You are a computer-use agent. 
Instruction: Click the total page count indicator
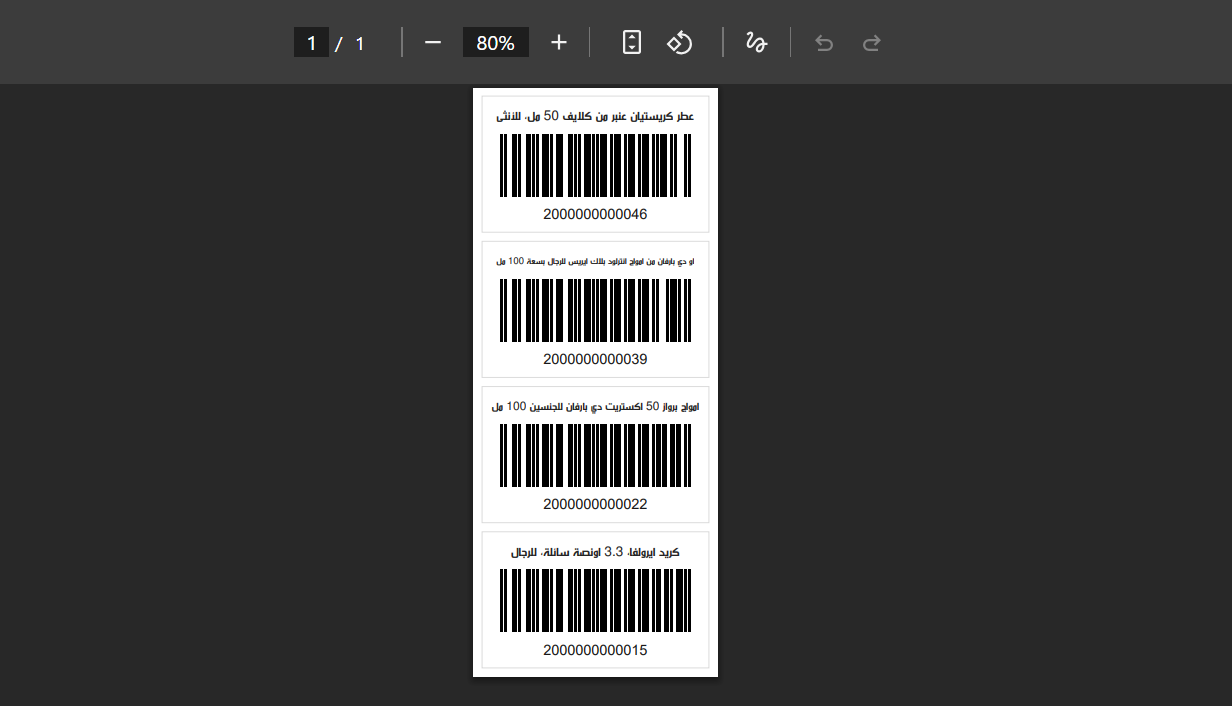click(360, 43)
